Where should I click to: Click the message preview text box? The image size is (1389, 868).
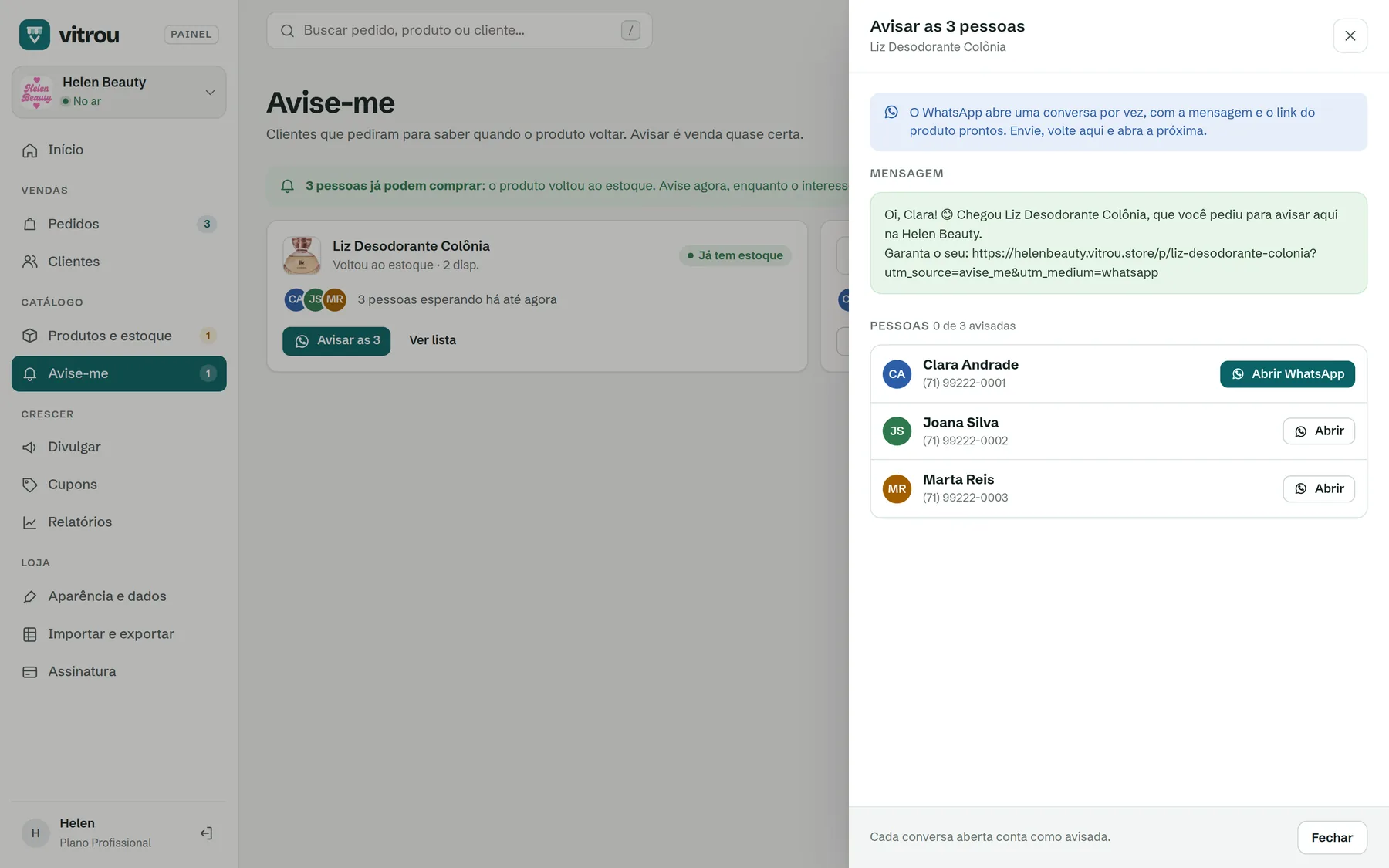[x=1118, y=243]
